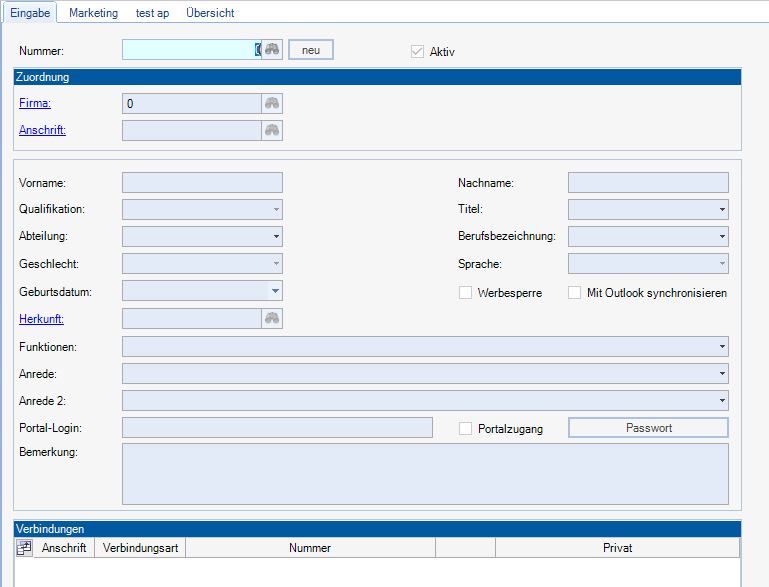Image resolution: width=769 pixels, height=587 pixels.
Task: Click binoculars lookup icon beside Firma field
Action: pos(272,103)
